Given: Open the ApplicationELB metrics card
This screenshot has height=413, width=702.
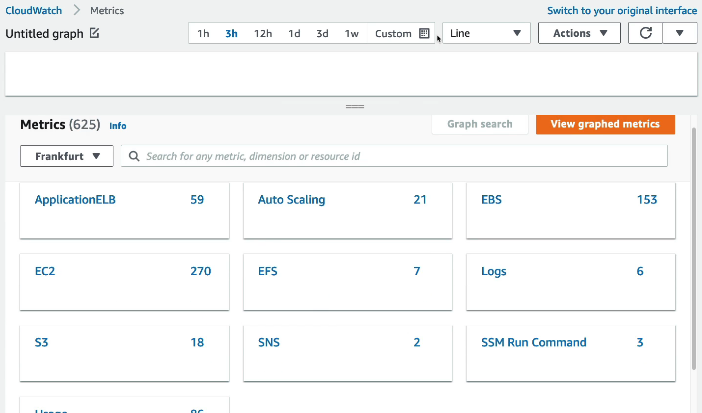Looking at the screenshot, I should coord(124,210).
